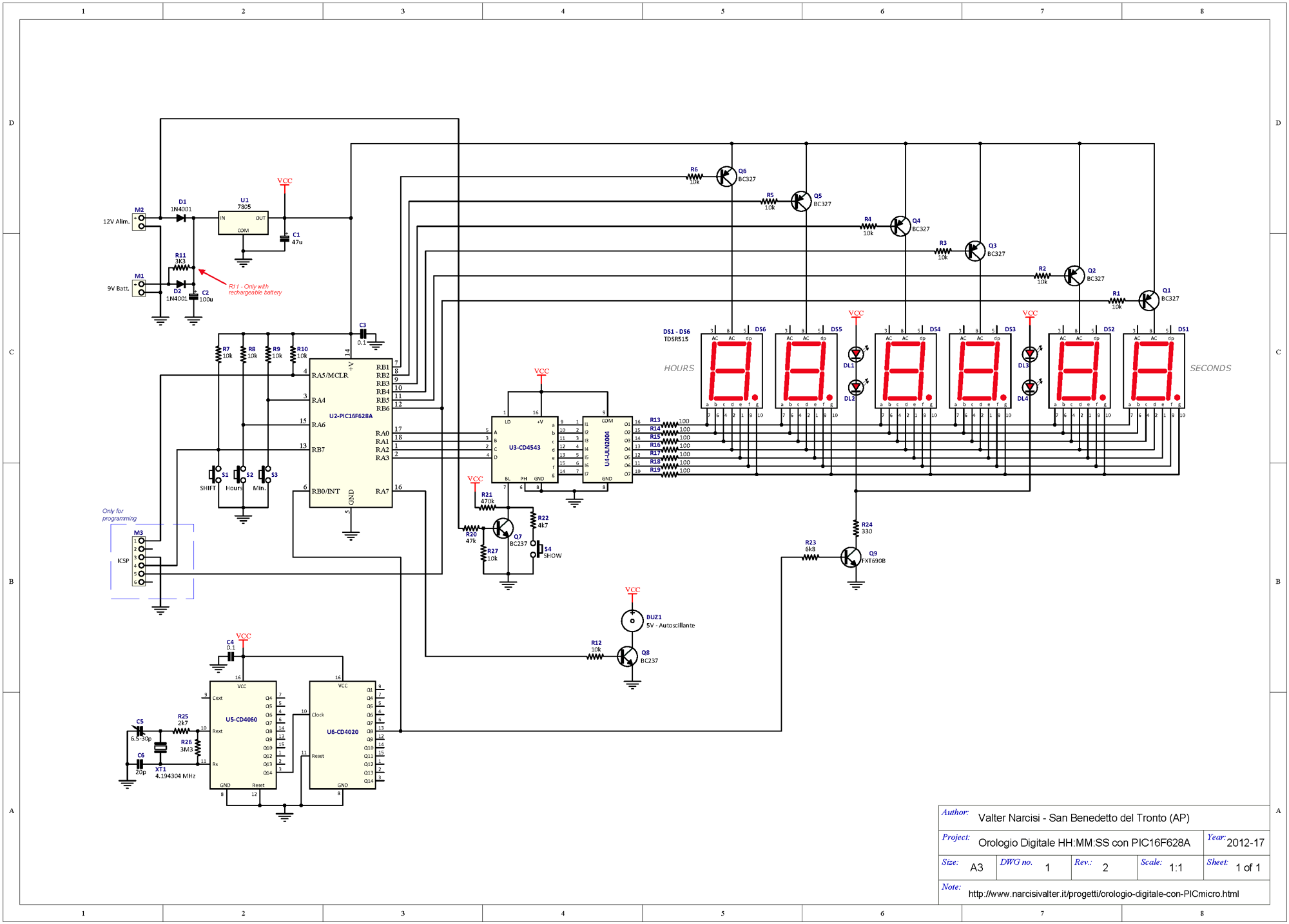Click trimmer capacitor C5 6.5-30p

coord(139,731)
